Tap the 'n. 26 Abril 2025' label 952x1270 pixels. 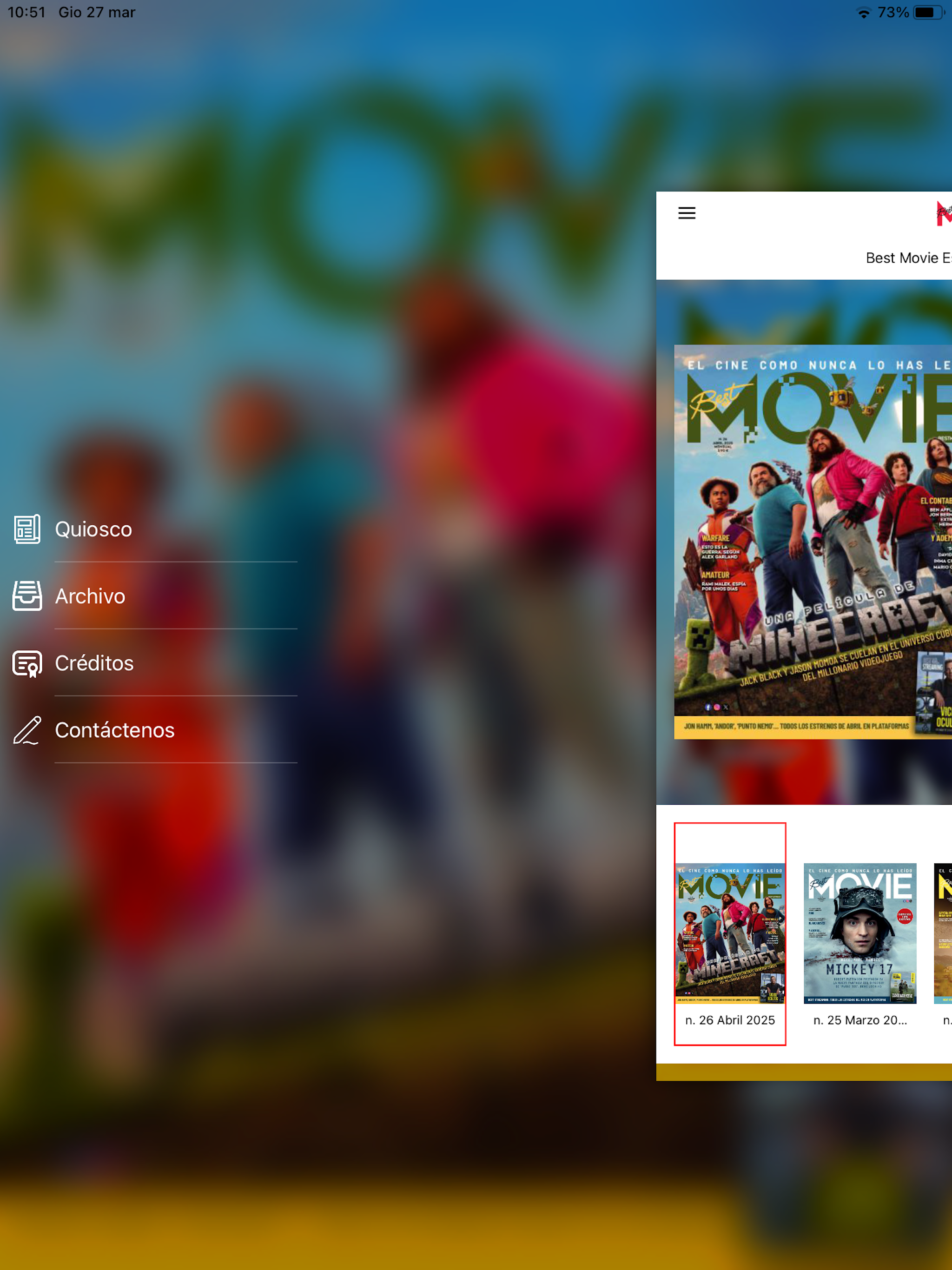(730, 1020)
